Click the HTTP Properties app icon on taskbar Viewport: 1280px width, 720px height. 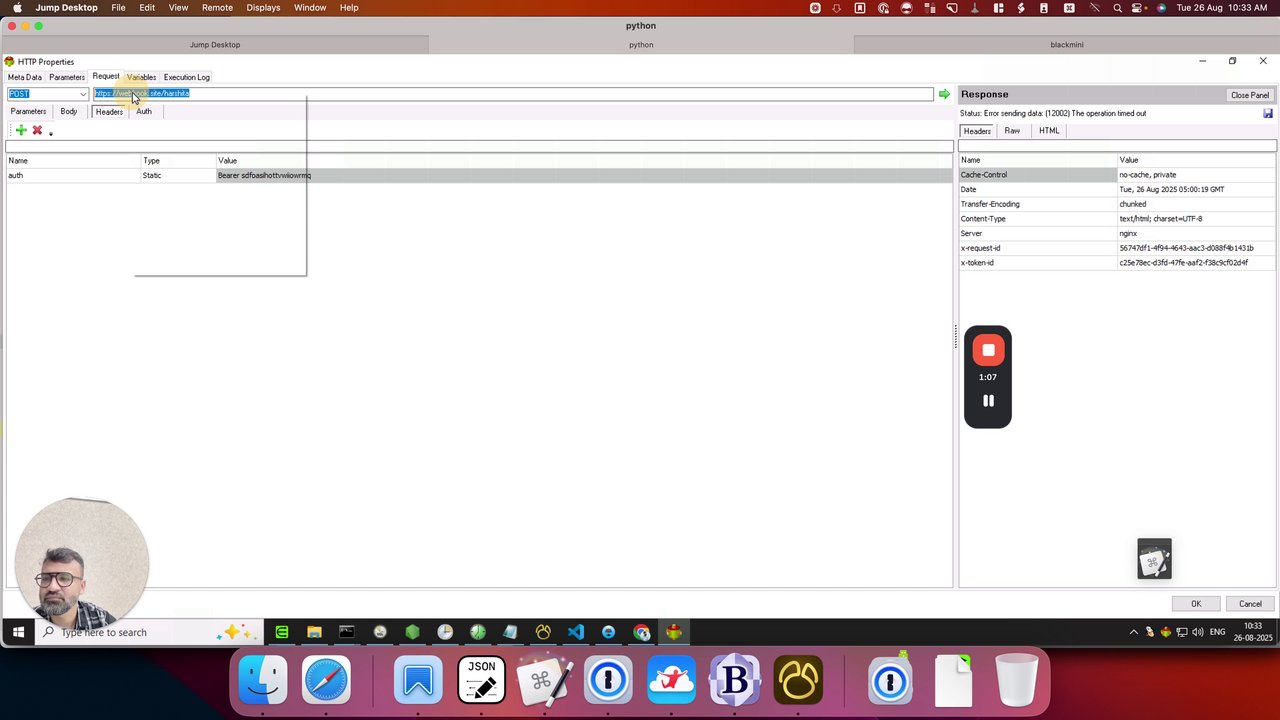(674, 632)
